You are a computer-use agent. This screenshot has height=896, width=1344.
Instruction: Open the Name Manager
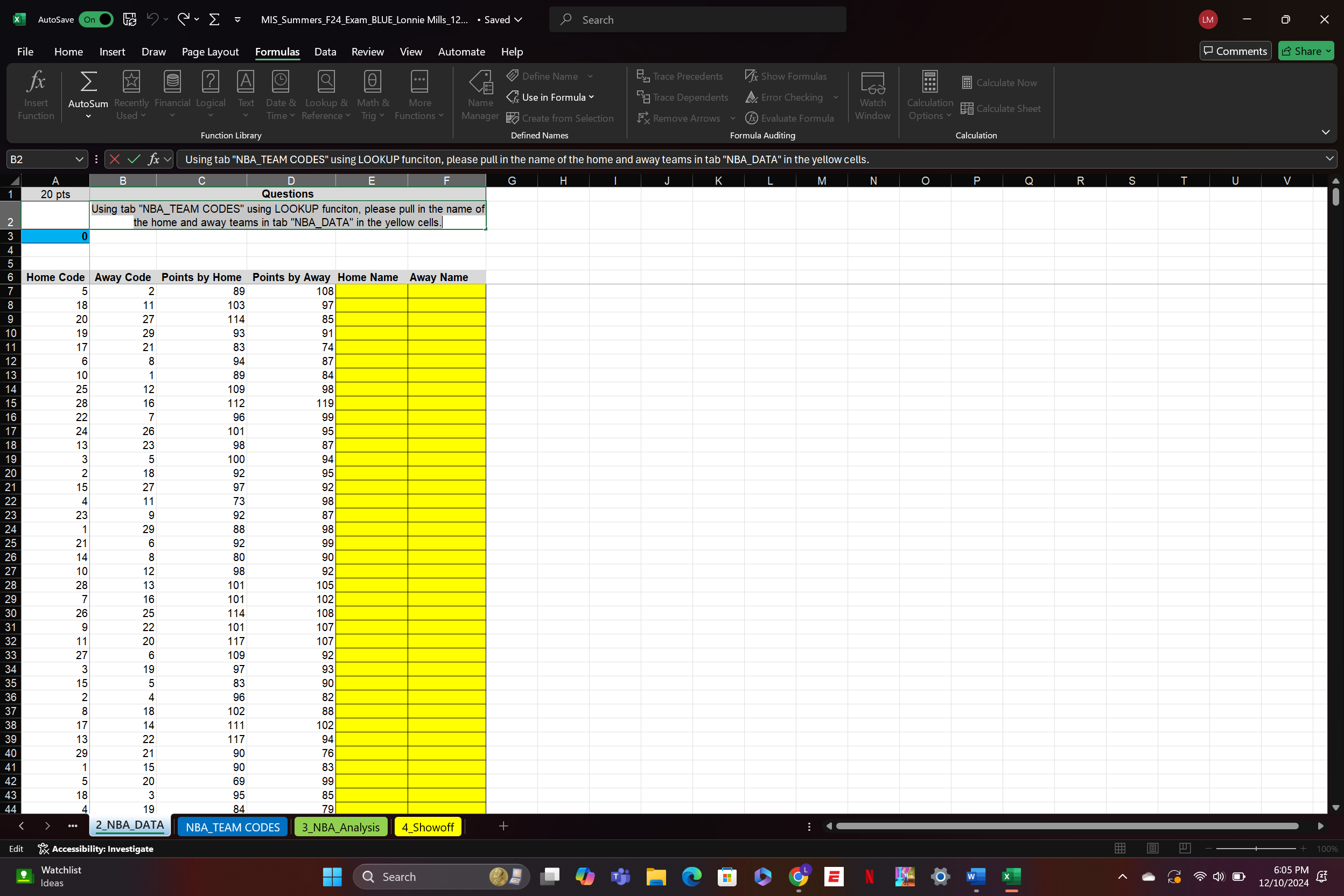[x=480, y=94]
